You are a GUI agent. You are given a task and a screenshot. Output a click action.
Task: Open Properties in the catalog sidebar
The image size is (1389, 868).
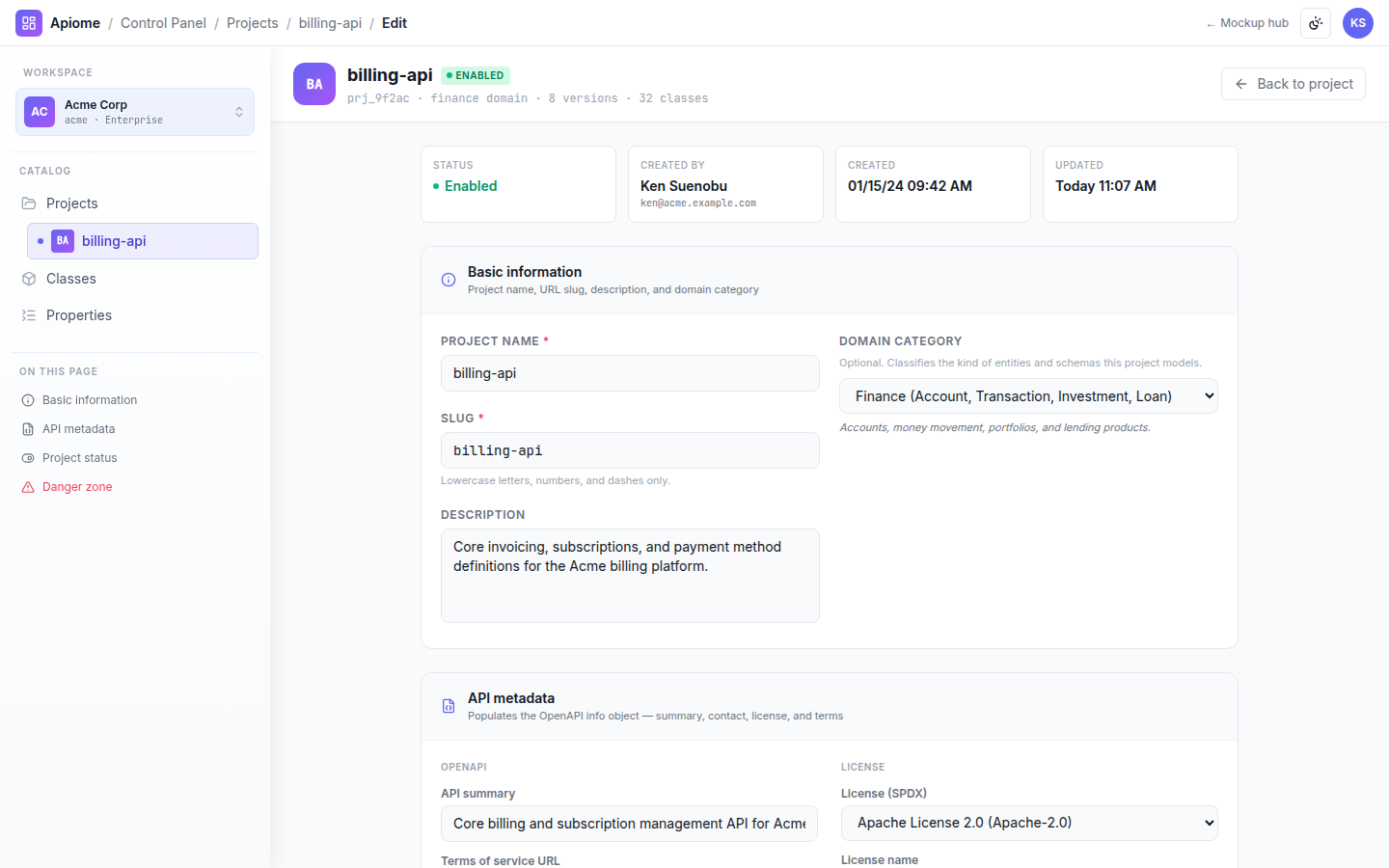[135, 315]
